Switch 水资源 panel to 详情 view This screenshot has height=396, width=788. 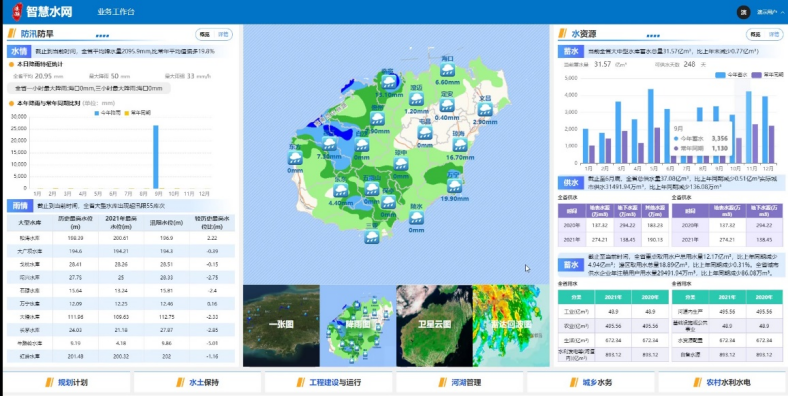click(774, 35)
